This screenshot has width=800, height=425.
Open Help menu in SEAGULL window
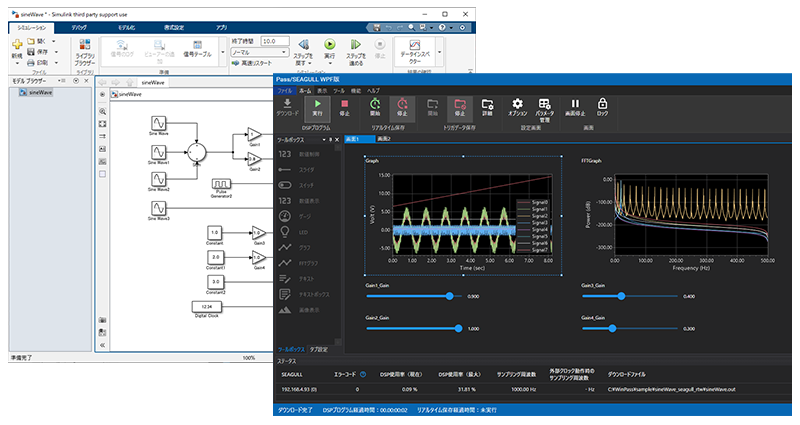pyautogui.click(x=373, y=91)
